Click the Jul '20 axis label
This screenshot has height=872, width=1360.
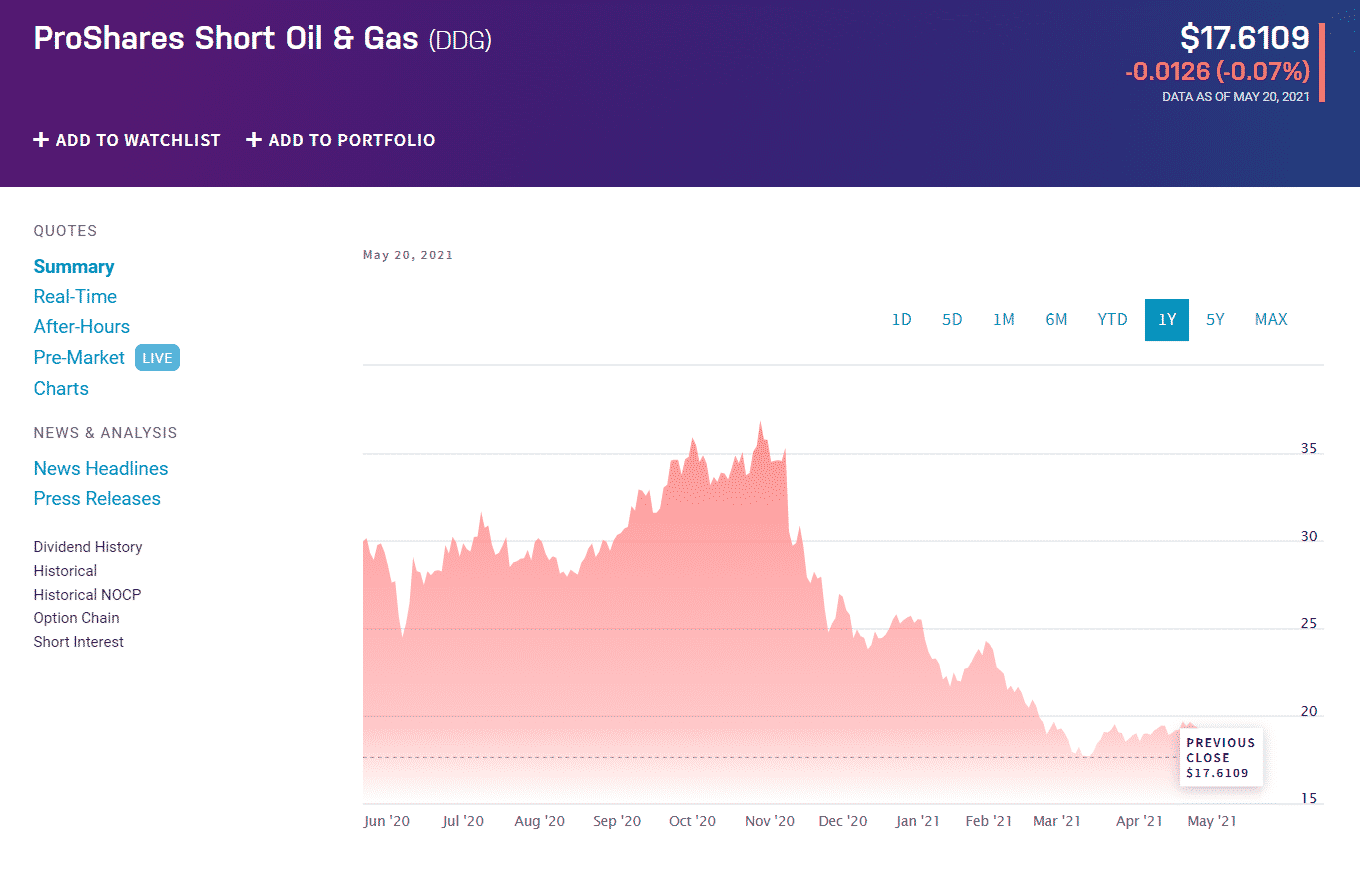click(463, 821)
